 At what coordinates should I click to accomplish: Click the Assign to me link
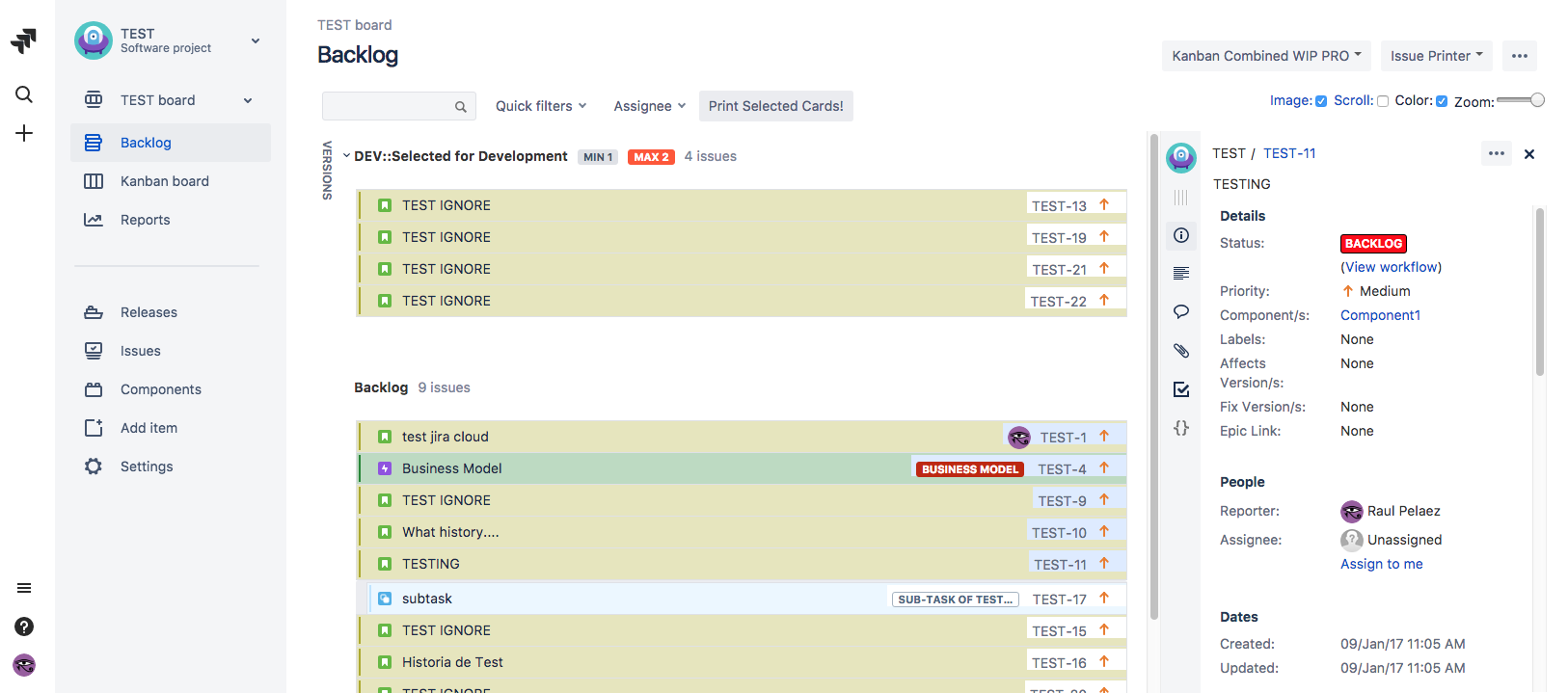(x=1381, y=564)
